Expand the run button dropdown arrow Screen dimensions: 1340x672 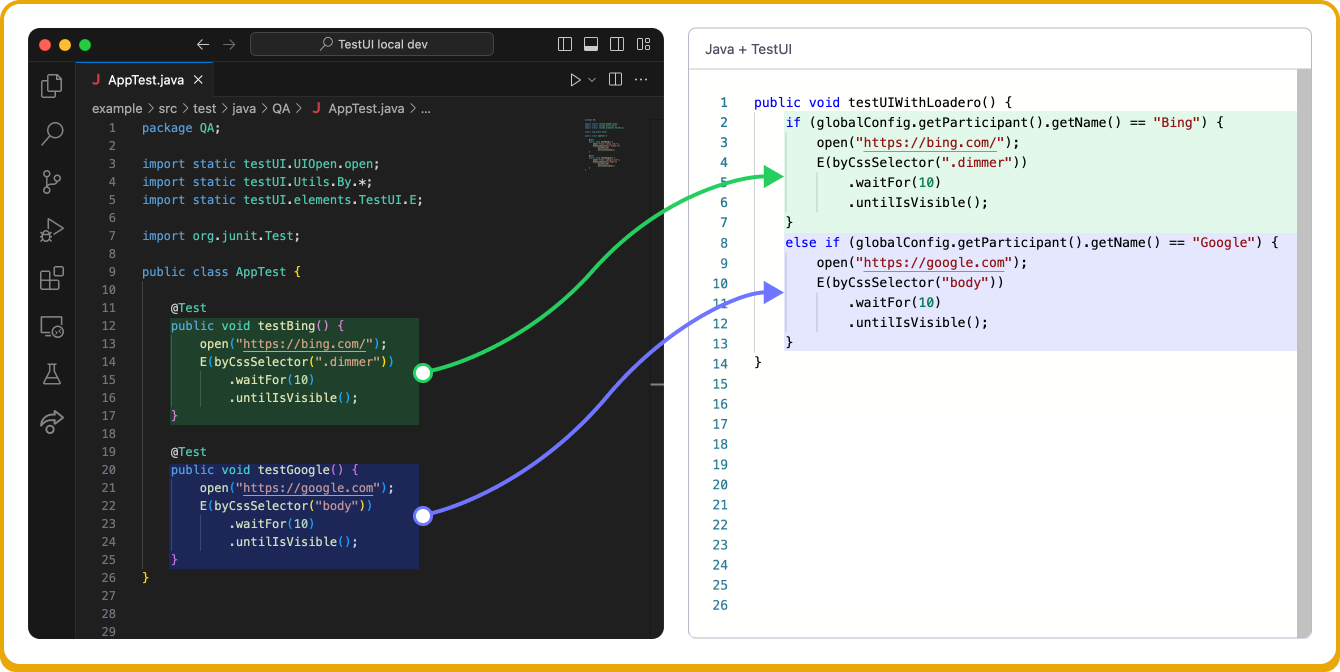(x=592, y=80)
